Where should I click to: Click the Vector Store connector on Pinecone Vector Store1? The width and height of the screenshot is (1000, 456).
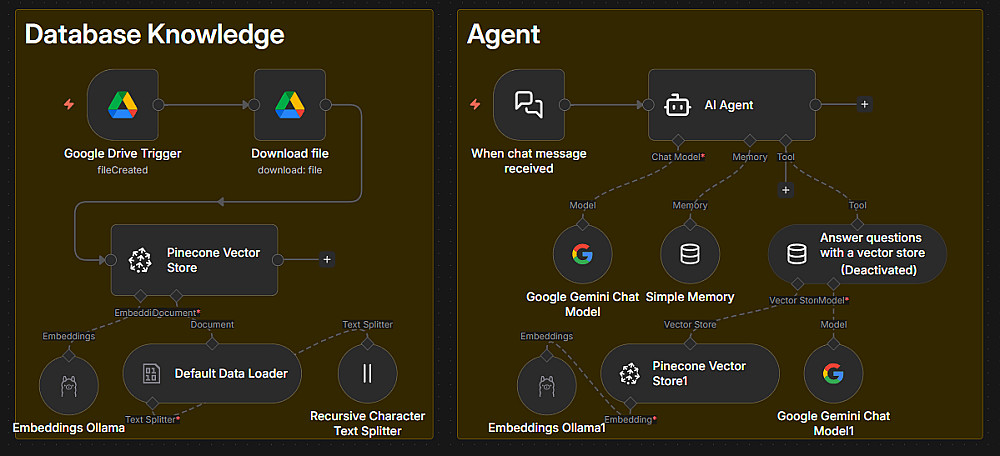(690, 344)
